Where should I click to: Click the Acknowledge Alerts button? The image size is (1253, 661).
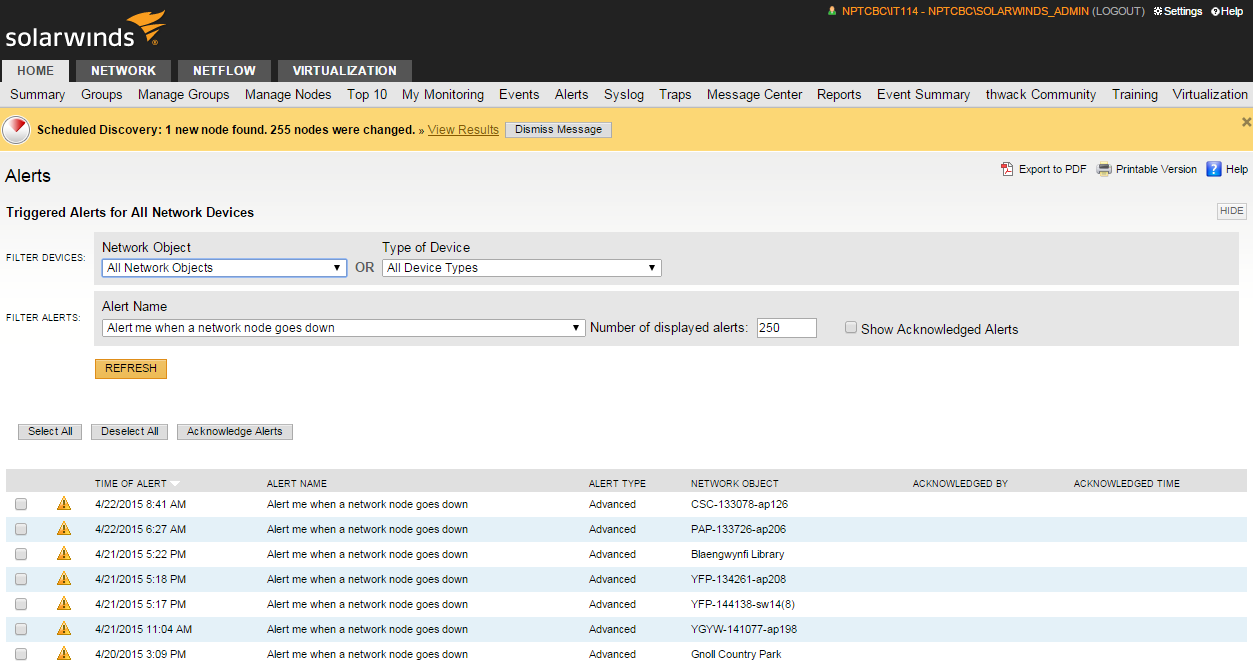tap(235, 432)
